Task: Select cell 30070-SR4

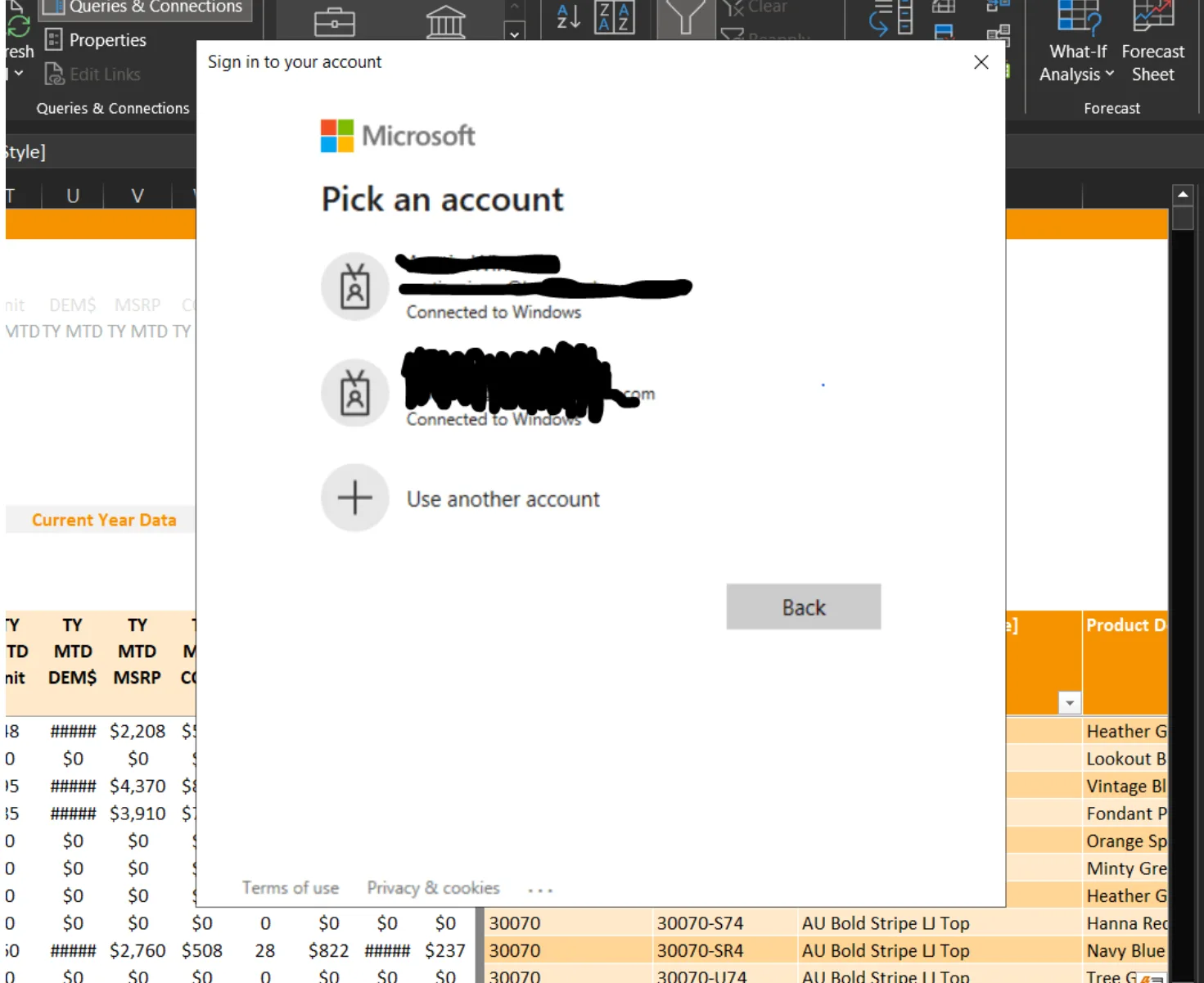Action: coord(724,950)
